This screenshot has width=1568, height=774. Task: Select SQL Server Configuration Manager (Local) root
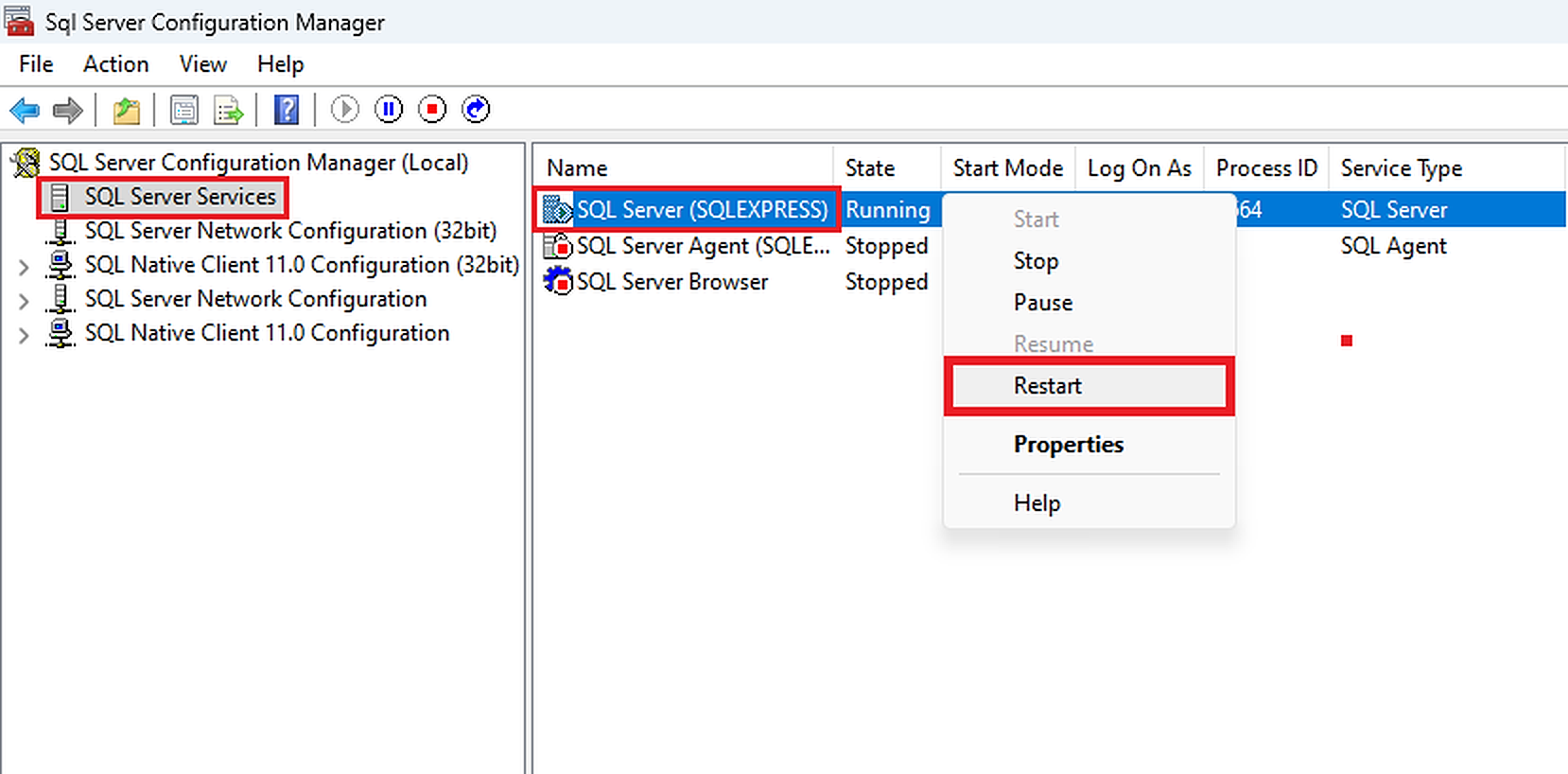click(x=258, y=163)
